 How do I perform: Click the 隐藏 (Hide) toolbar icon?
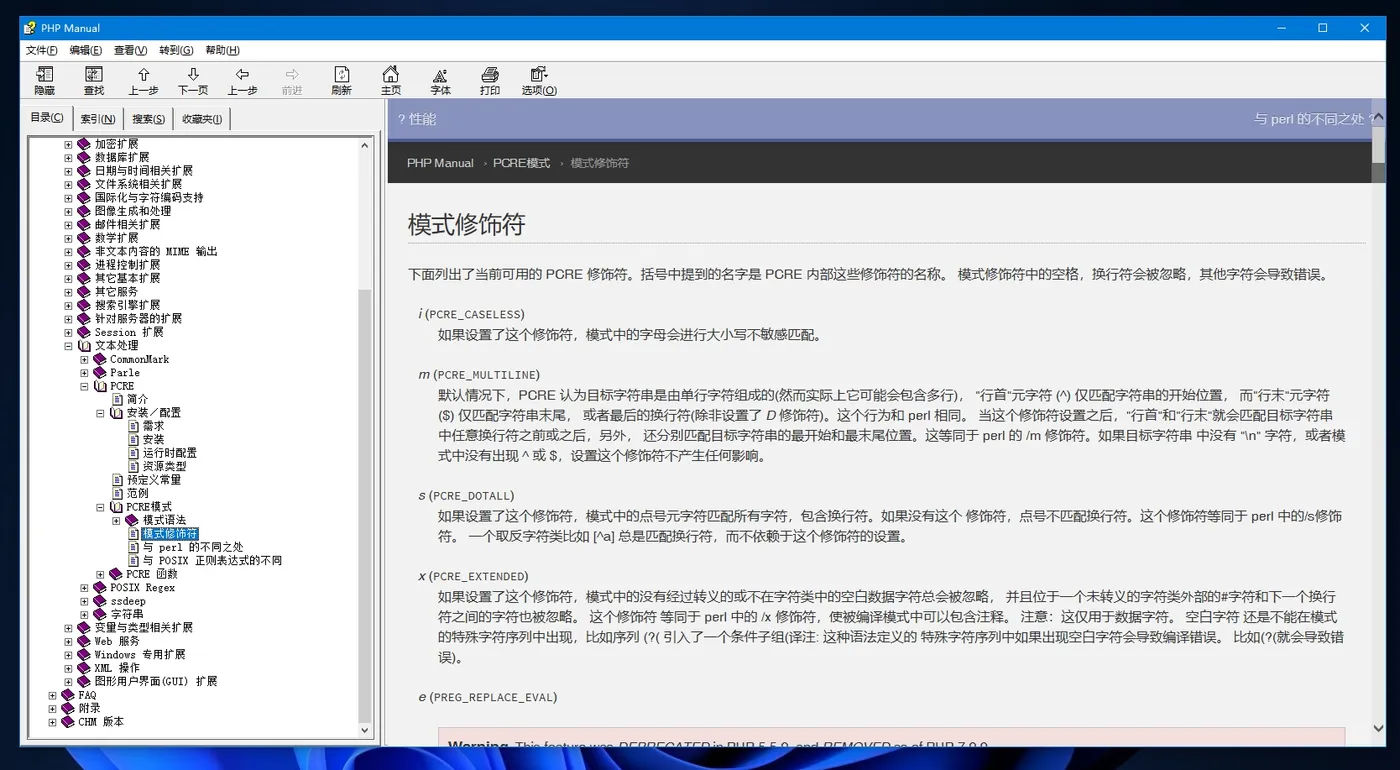coord(44,75)
